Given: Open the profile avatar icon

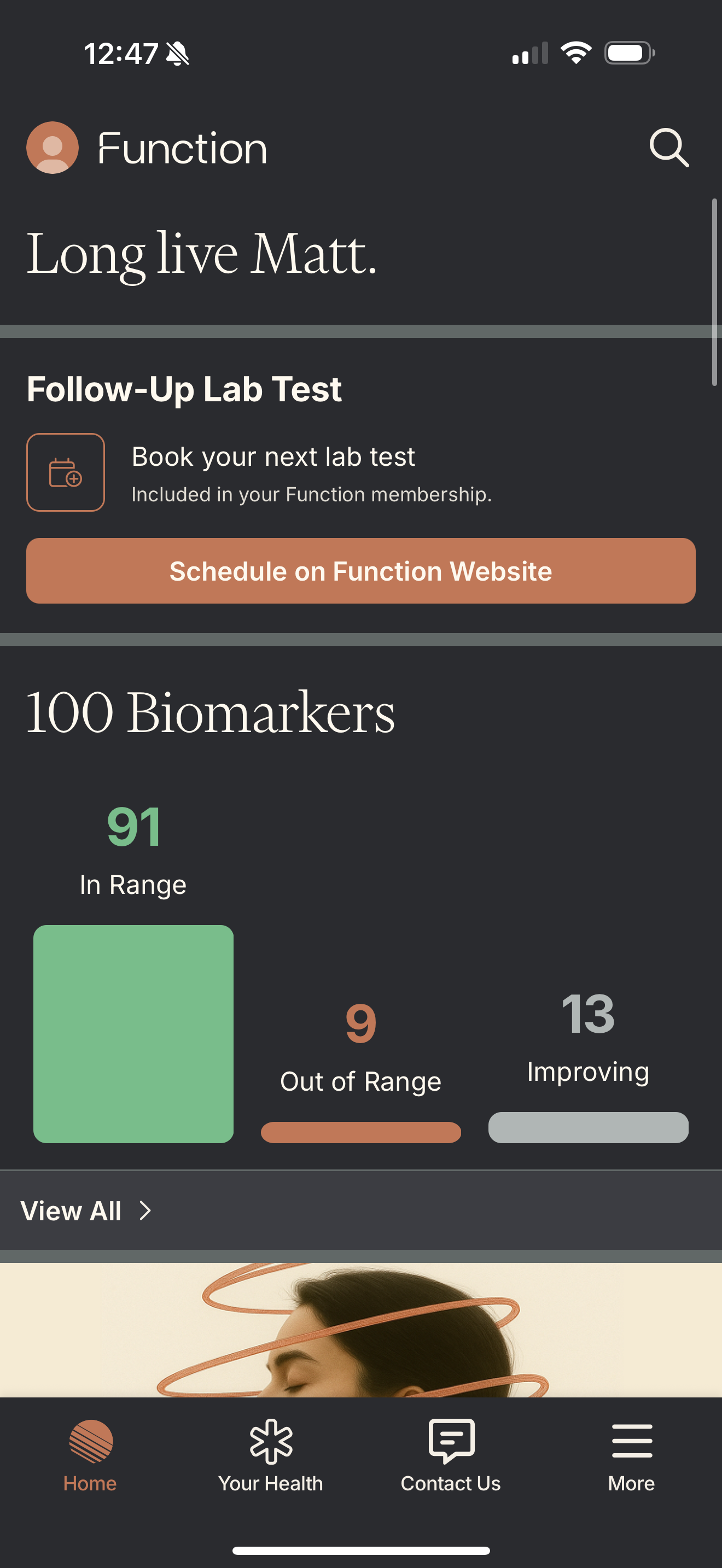Looking at the screenshot, I should click(x=53, y=147).
